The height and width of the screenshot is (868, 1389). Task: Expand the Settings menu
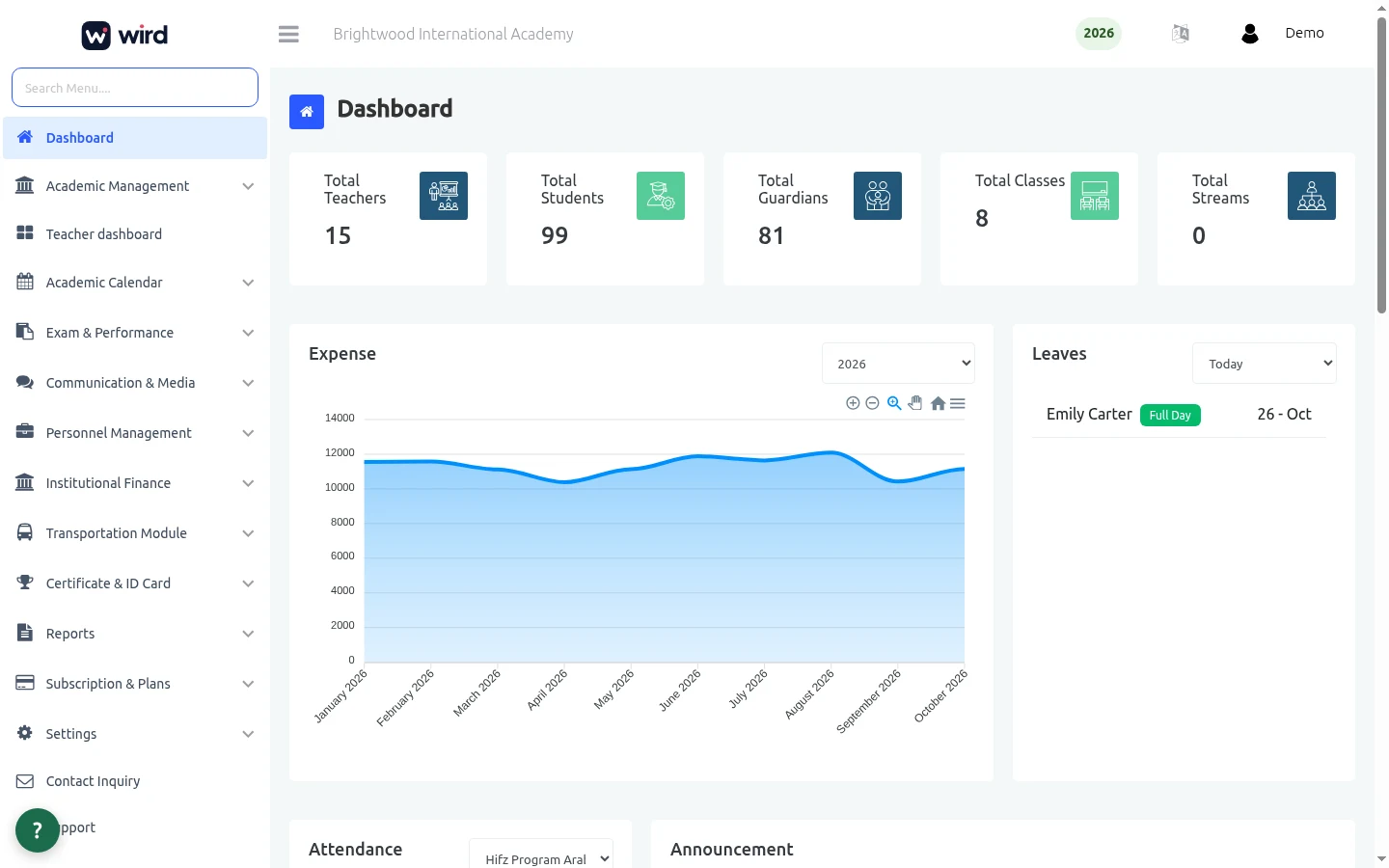[x=135, y=734]
